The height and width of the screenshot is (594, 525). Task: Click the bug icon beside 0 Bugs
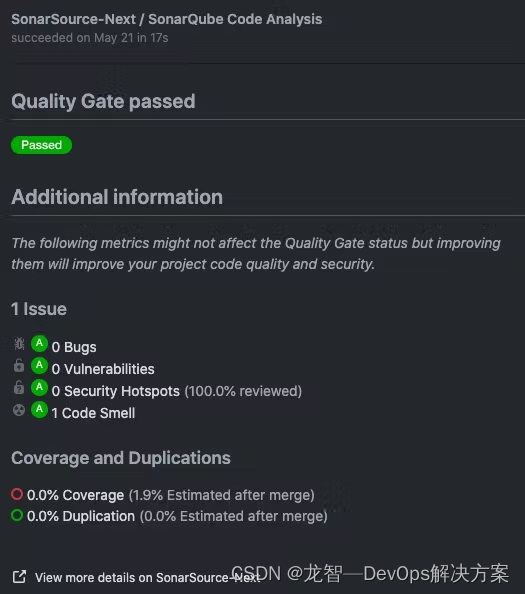(x=19, y=344)
